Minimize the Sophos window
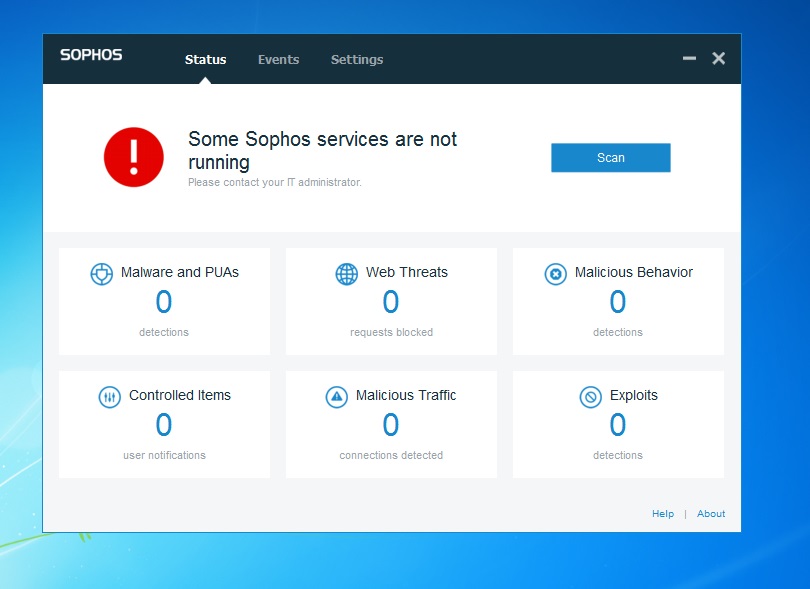Viewport: 810px width, 589px height. (689, 58)
